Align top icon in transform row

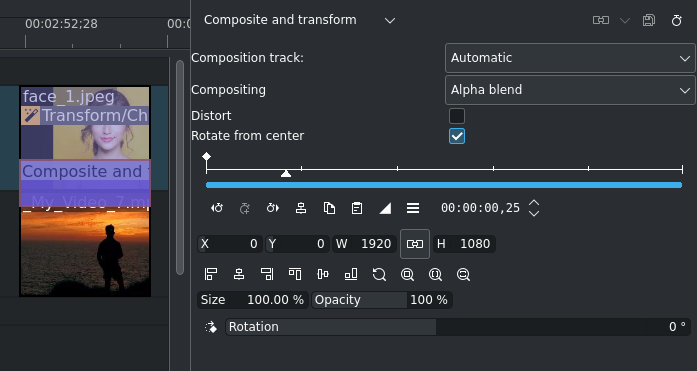coord(295,274)
